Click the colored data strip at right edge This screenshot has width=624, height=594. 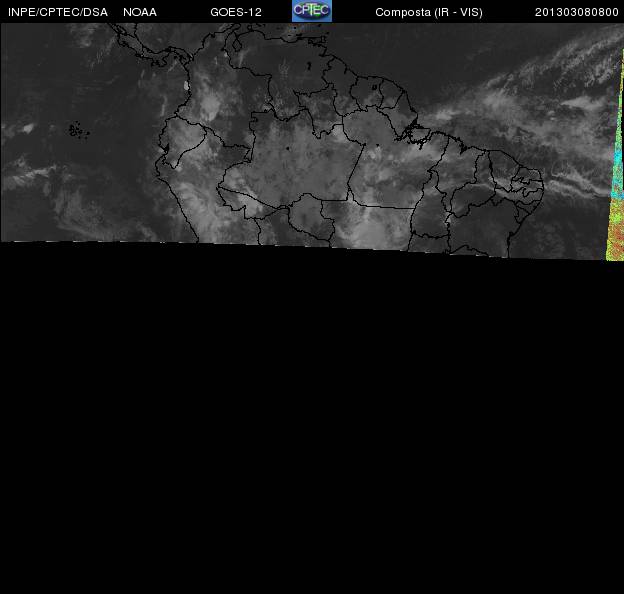(x=616, y=155)
